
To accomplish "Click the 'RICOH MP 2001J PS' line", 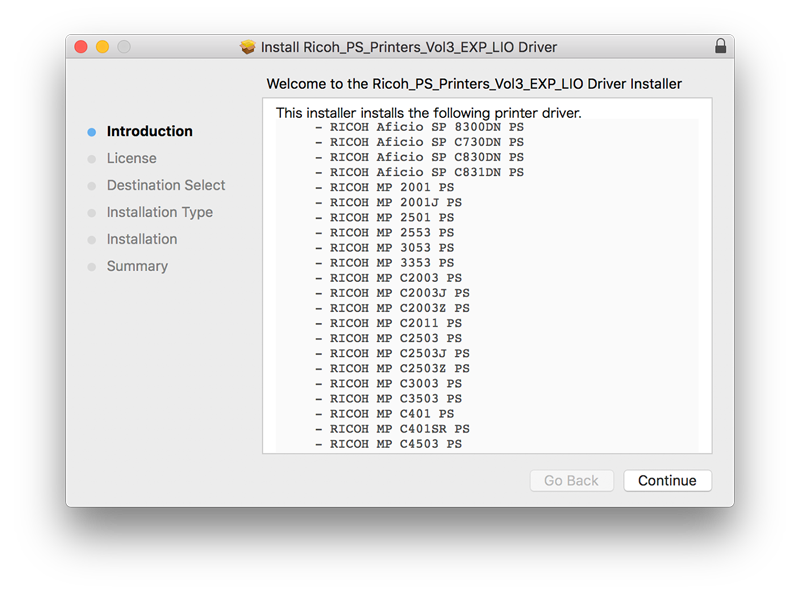I will tap(388, 203).
